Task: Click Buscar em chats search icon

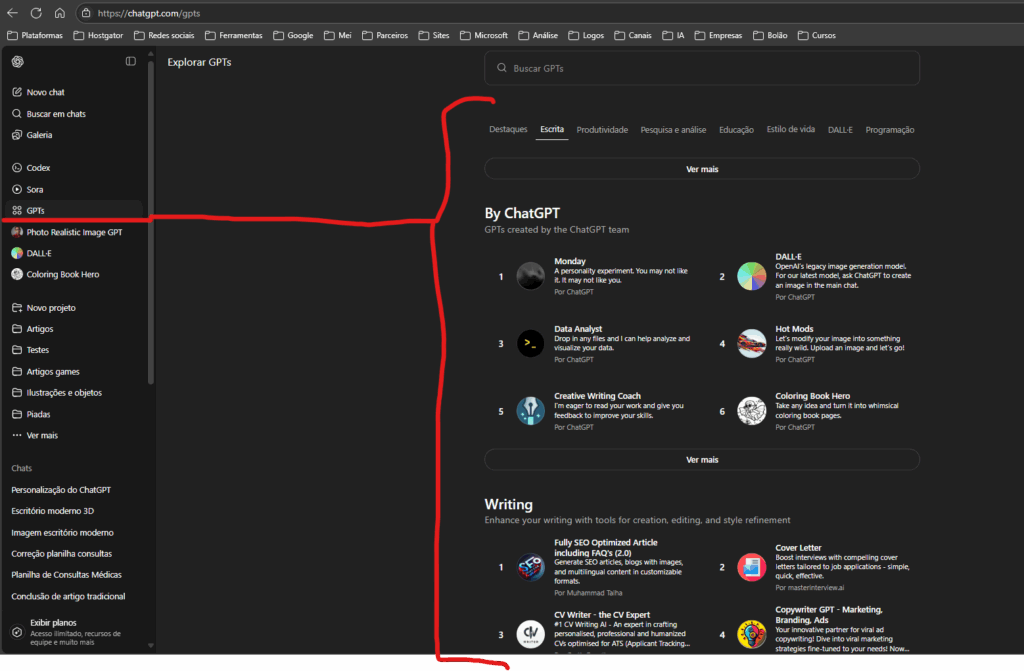Action: coord(17,114)
